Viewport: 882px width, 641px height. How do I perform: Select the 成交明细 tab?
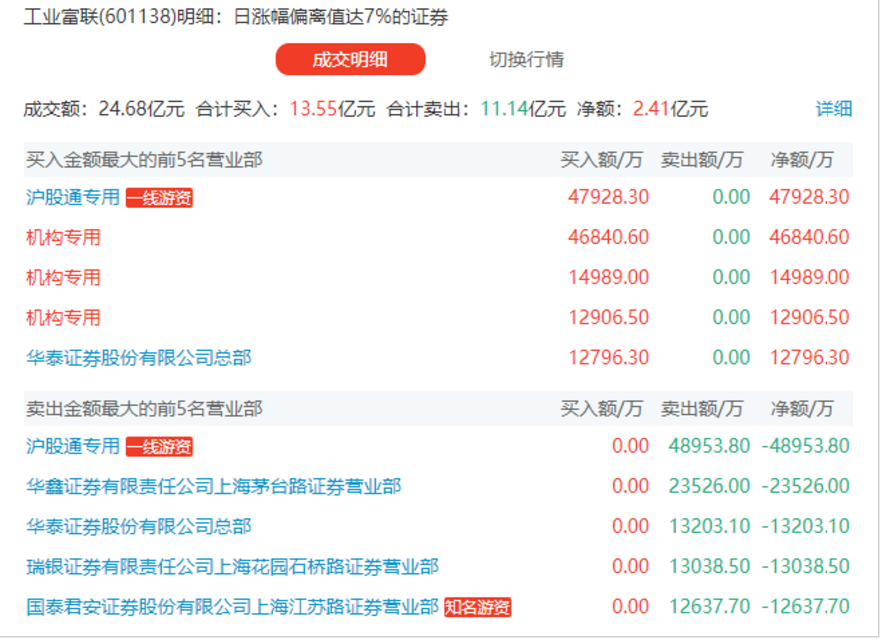tap(350, 59)
